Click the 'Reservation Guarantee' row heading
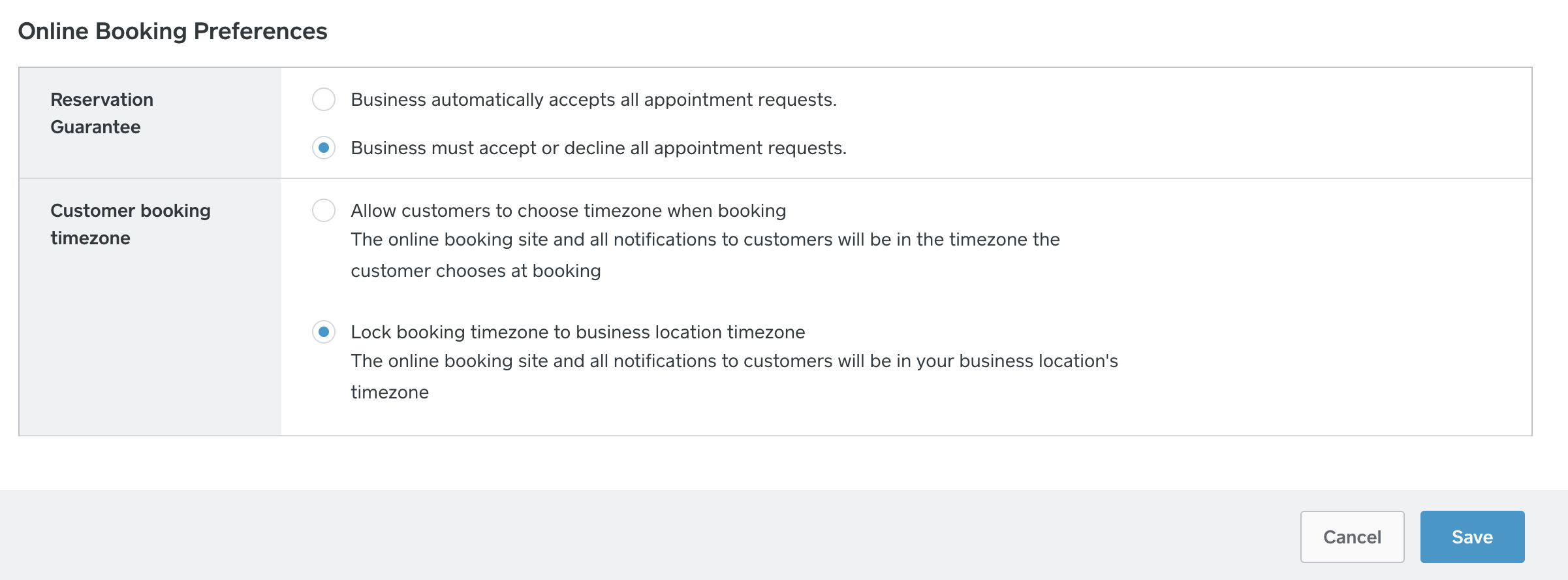Viewport: 1568px width, 580px height. (x=102, y=113)
